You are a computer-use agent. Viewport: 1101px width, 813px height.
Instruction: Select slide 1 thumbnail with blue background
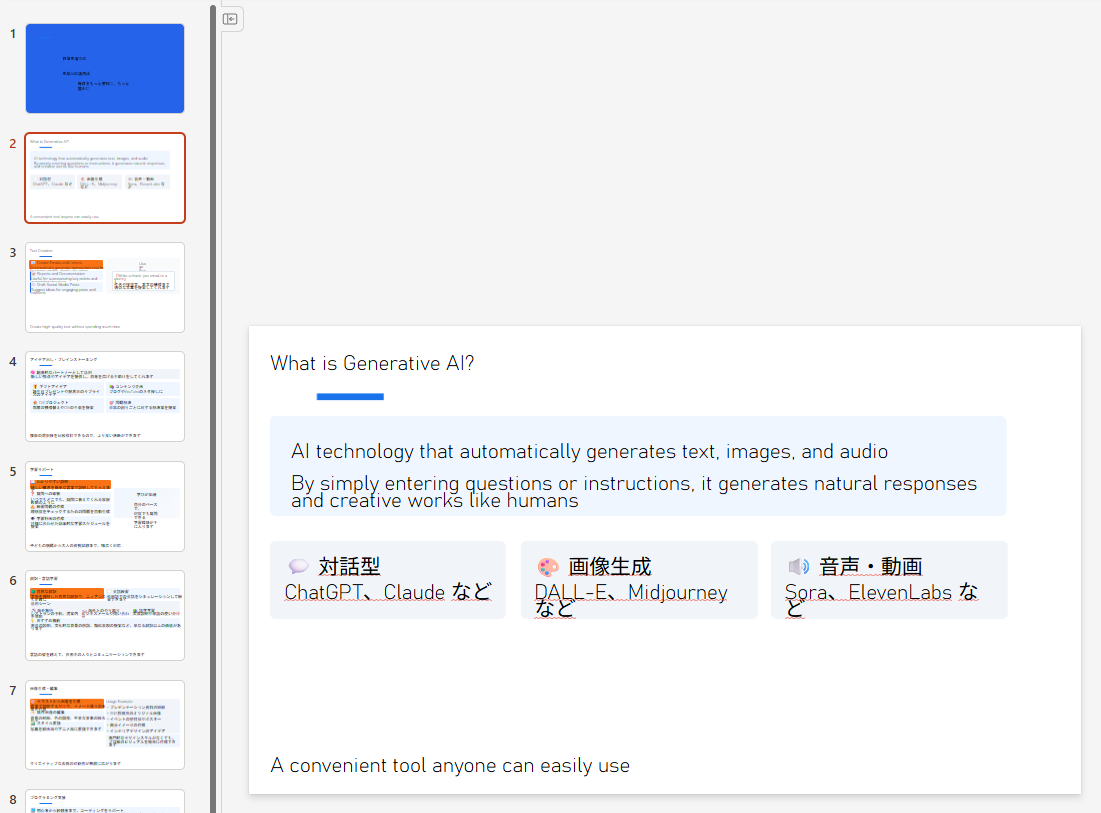point(105,68)
